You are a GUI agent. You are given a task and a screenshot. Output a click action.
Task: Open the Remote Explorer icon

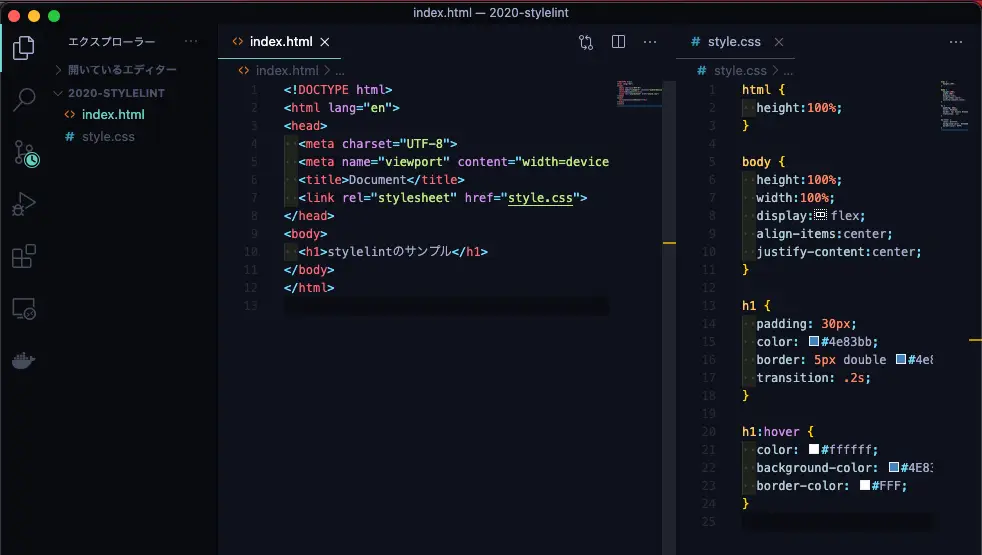pos(24,309)
